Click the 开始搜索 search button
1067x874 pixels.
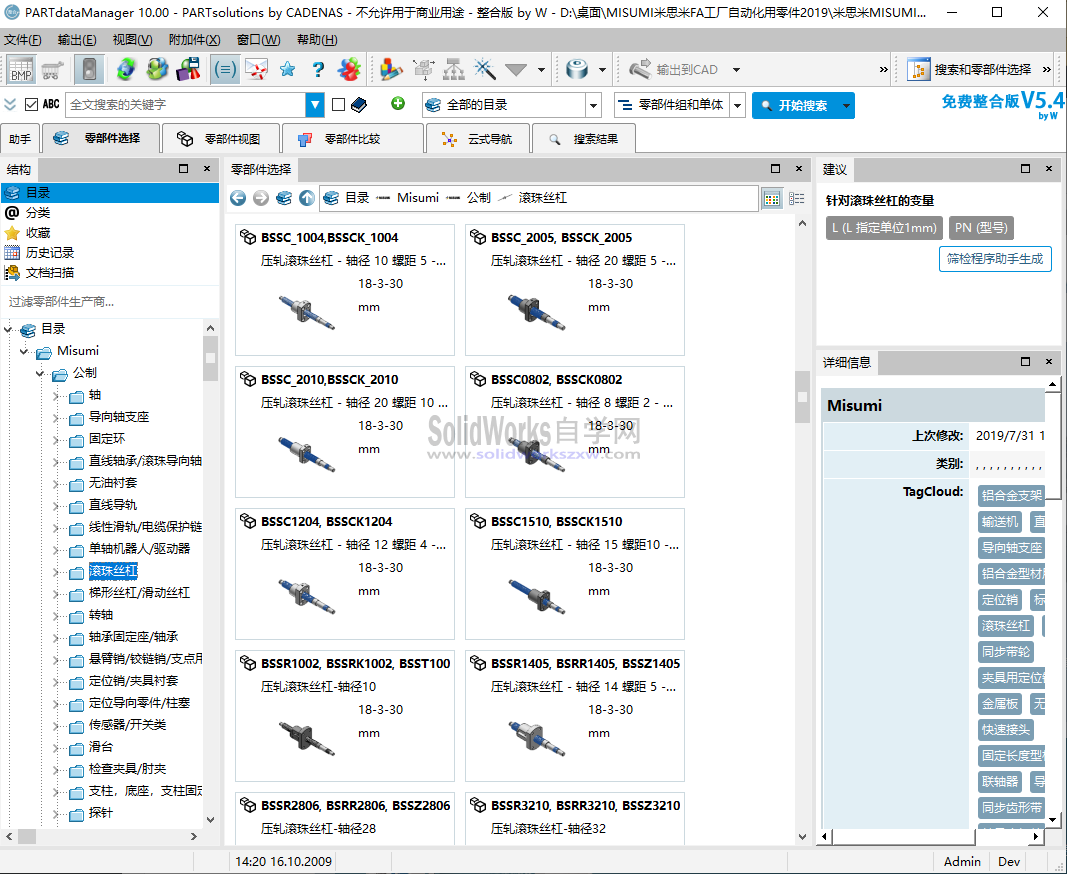(796, 103)
